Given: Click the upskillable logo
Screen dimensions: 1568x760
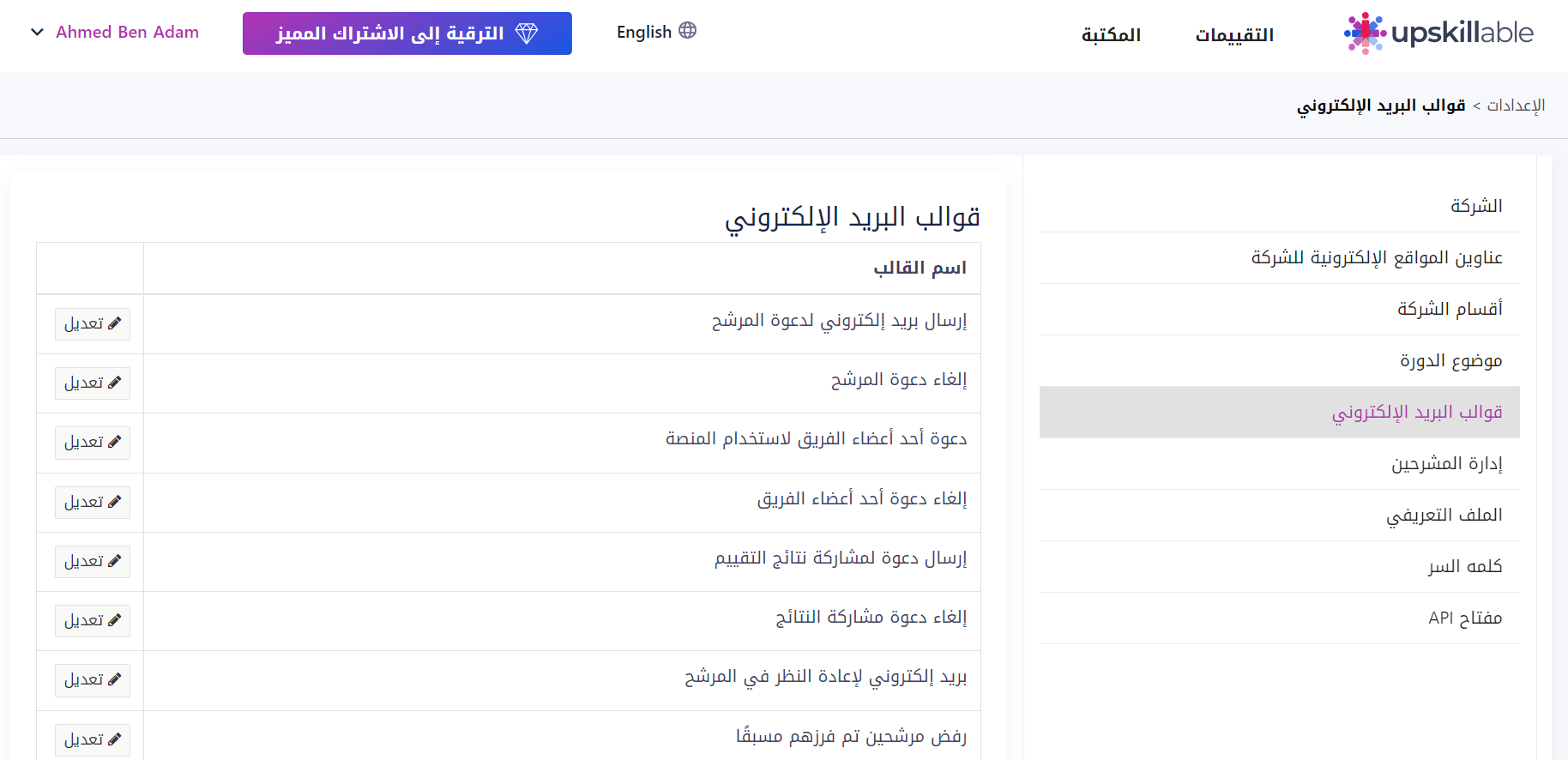Looking at the screenshot, I should coord(1438,33).
